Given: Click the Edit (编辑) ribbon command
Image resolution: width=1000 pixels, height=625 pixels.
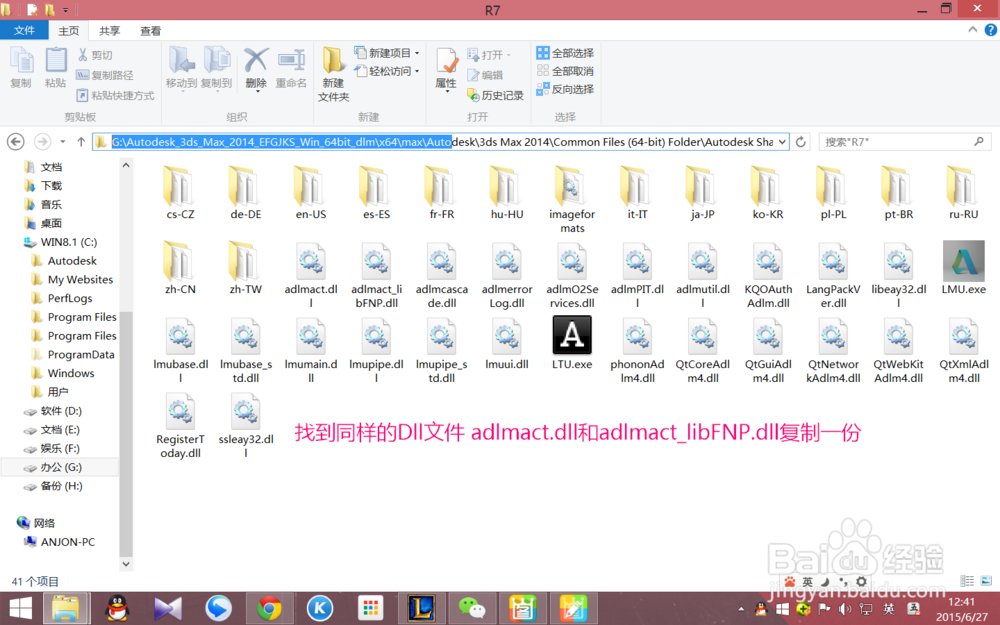Looking at the screenshot, I should pyautogui.click(x=485, y=75).
